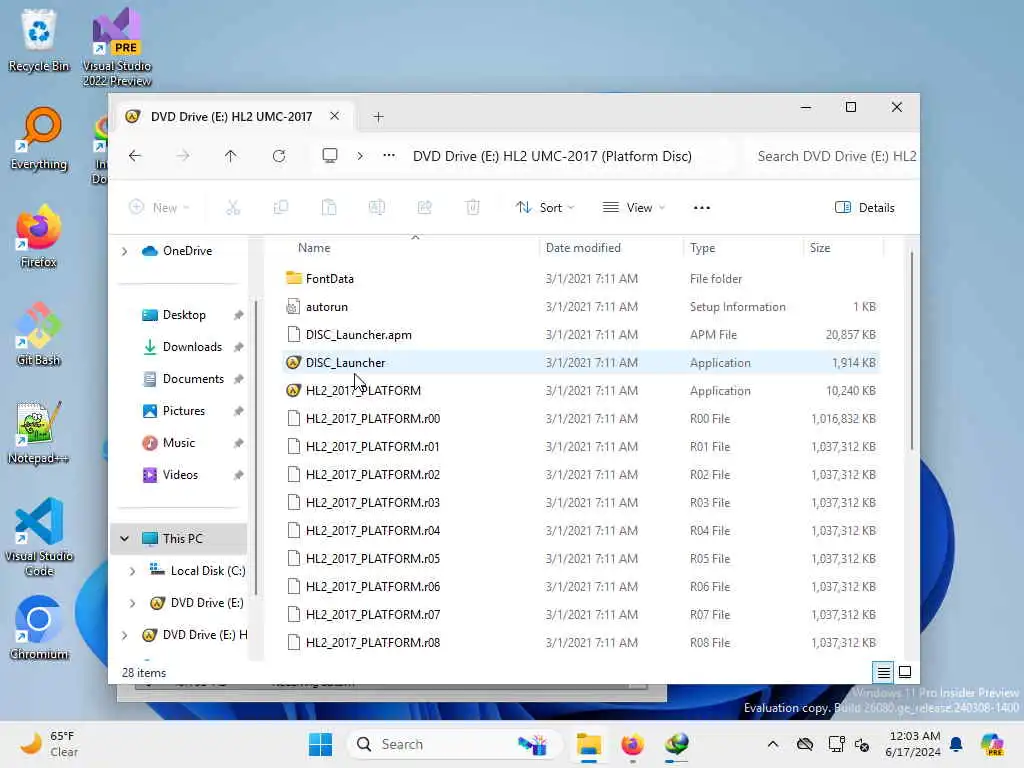Select the HL2_2017_PLATFORM.r03 file

coord(581,503)
